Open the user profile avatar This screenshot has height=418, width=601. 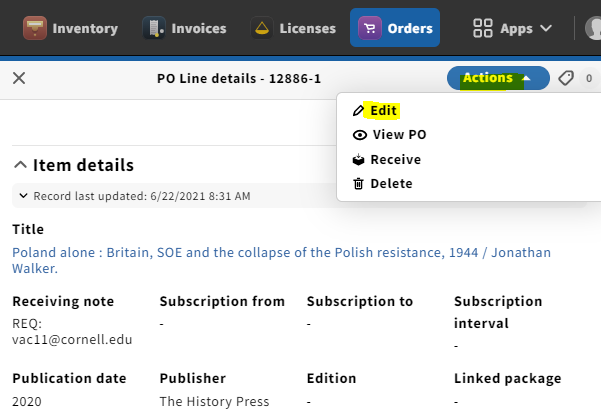tap(594, 28)
